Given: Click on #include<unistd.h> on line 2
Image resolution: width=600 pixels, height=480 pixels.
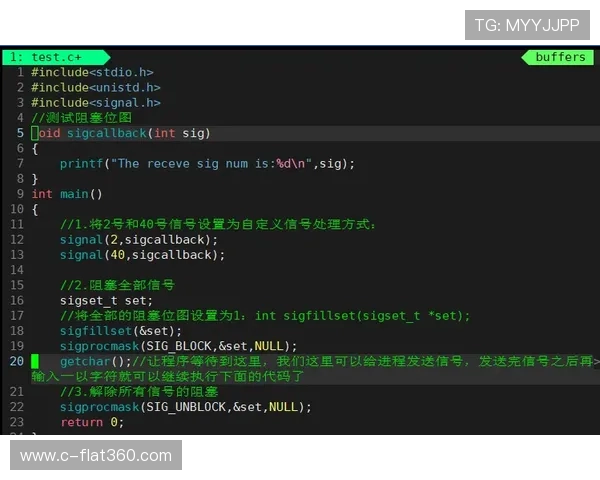Looking at the screenshot, I should 96,88.
